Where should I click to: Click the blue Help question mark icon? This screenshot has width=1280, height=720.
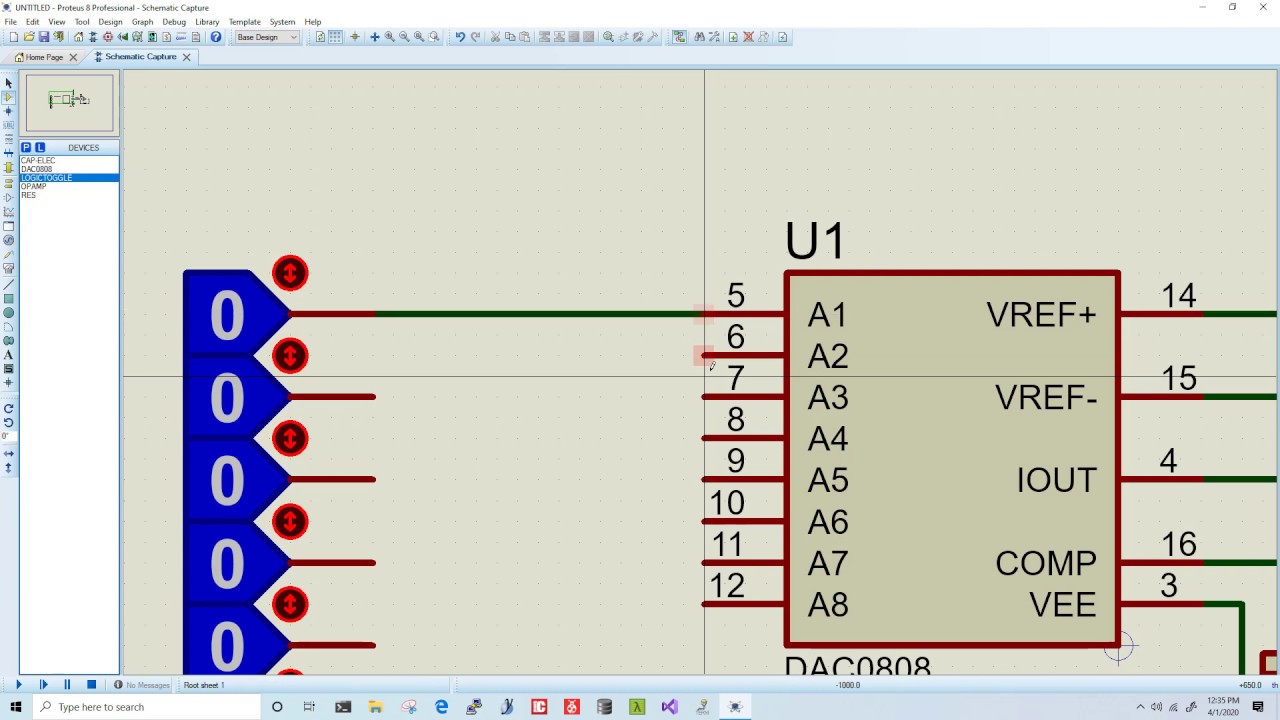coord(215,37)
